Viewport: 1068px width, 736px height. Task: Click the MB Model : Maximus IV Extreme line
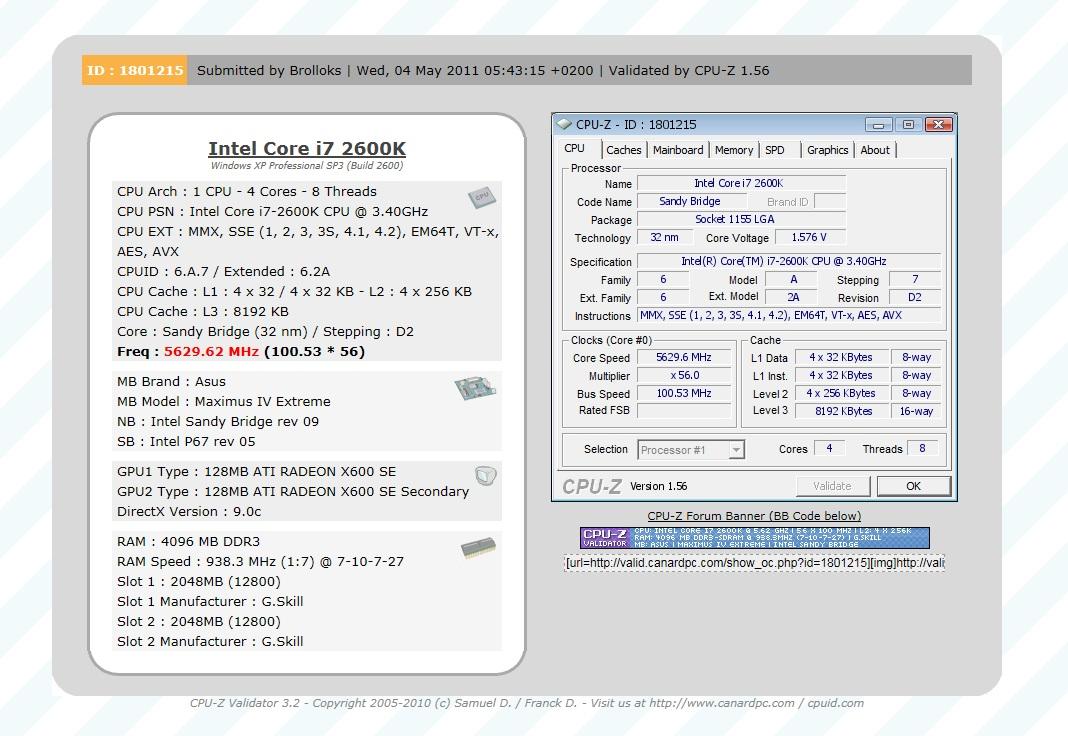(224, 402)
